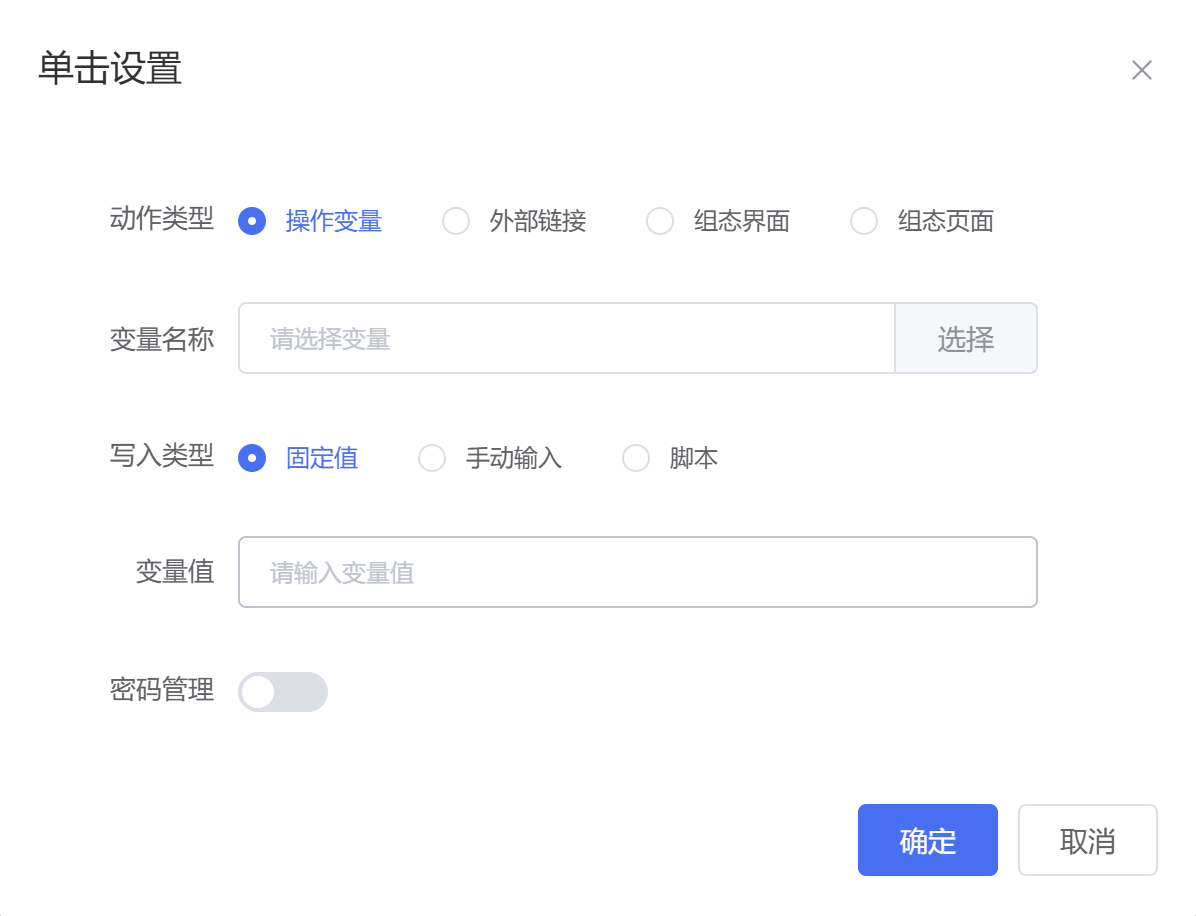Select the 脚本 write type radio
Screen dimensions: 1196x916
(636, 459)
